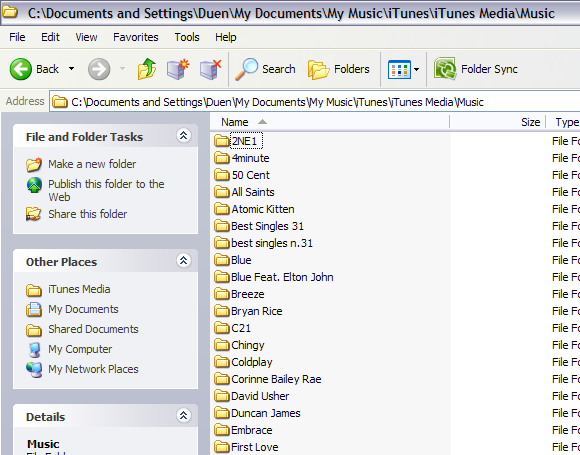Viewport: 580px width, 455px height.
Task: Click the Duncan James folder icon
Action: [222, 413]
